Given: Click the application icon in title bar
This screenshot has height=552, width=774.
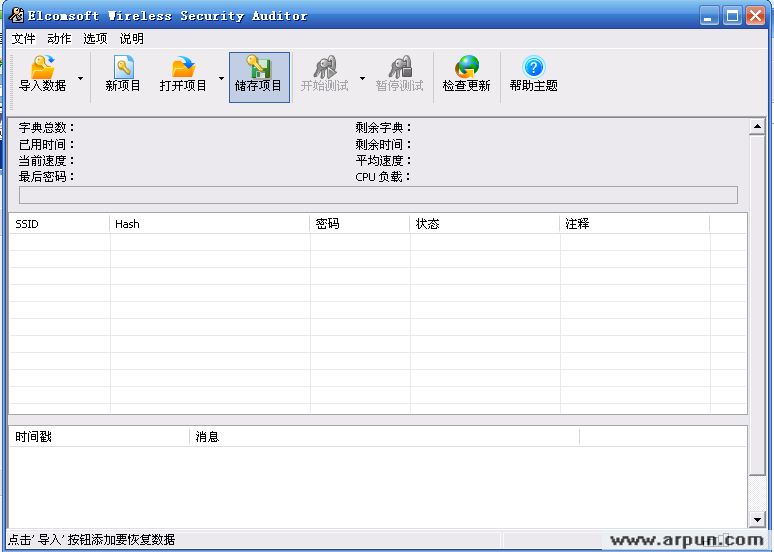Looking at the screenshot, I should pyautogui.click(x=16, y=15).
